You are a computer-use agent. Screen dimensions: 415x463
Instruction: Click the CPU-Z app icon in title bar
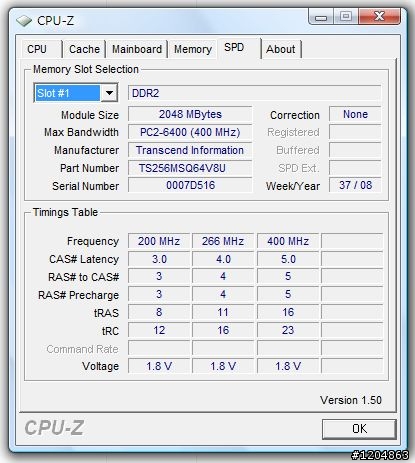24,21
